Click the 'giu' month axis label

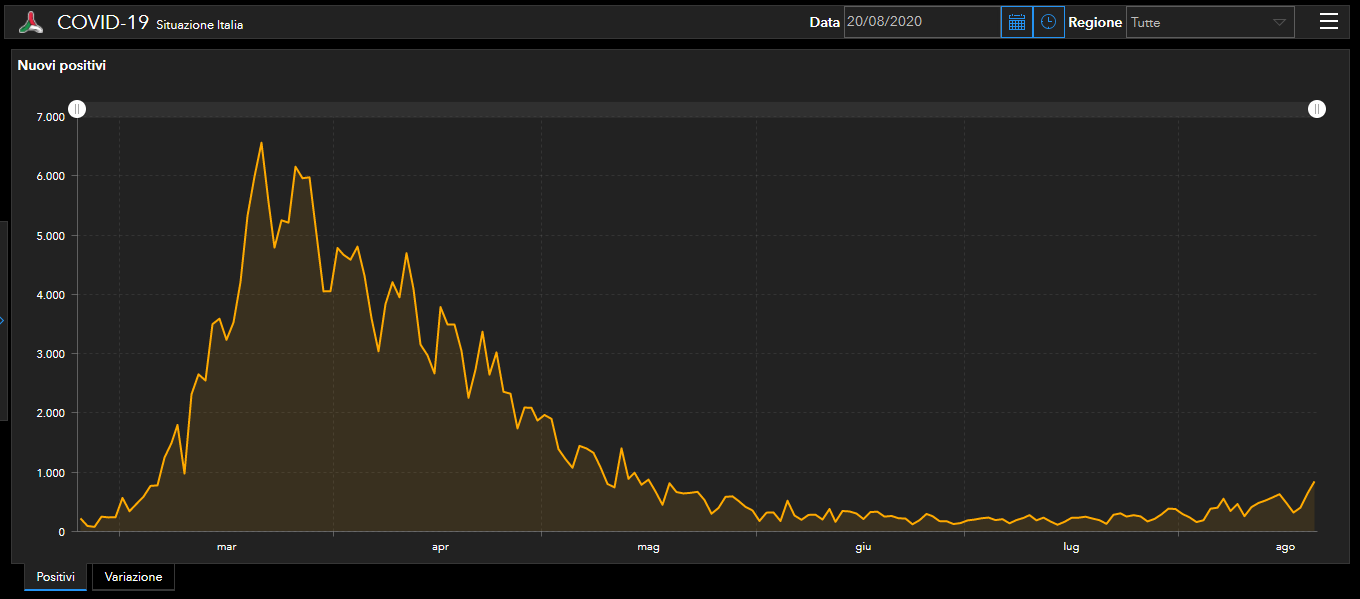tap(863, 547)
